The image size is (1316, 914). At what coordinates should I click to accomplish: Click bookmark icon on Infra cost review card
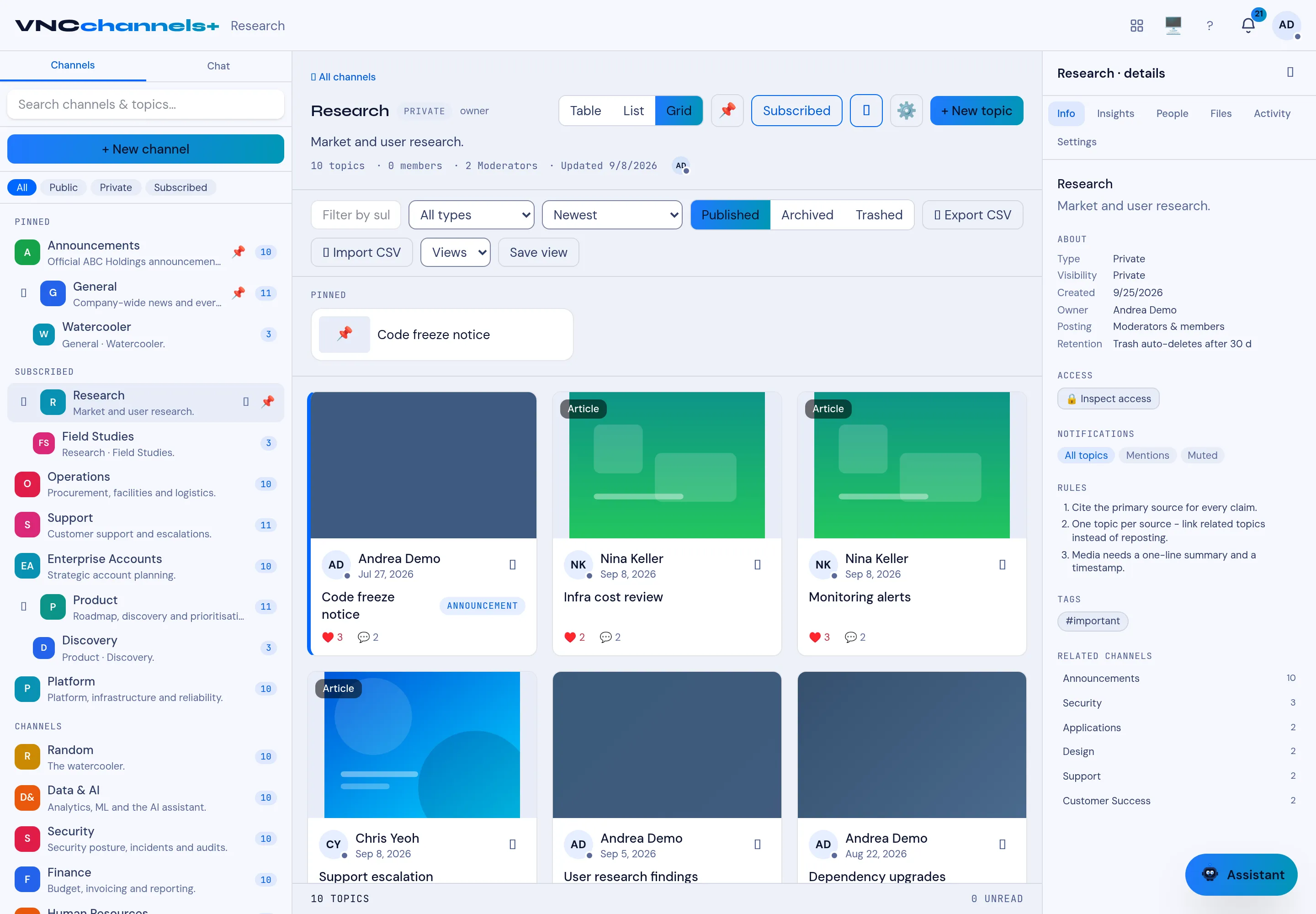(758, 565)
